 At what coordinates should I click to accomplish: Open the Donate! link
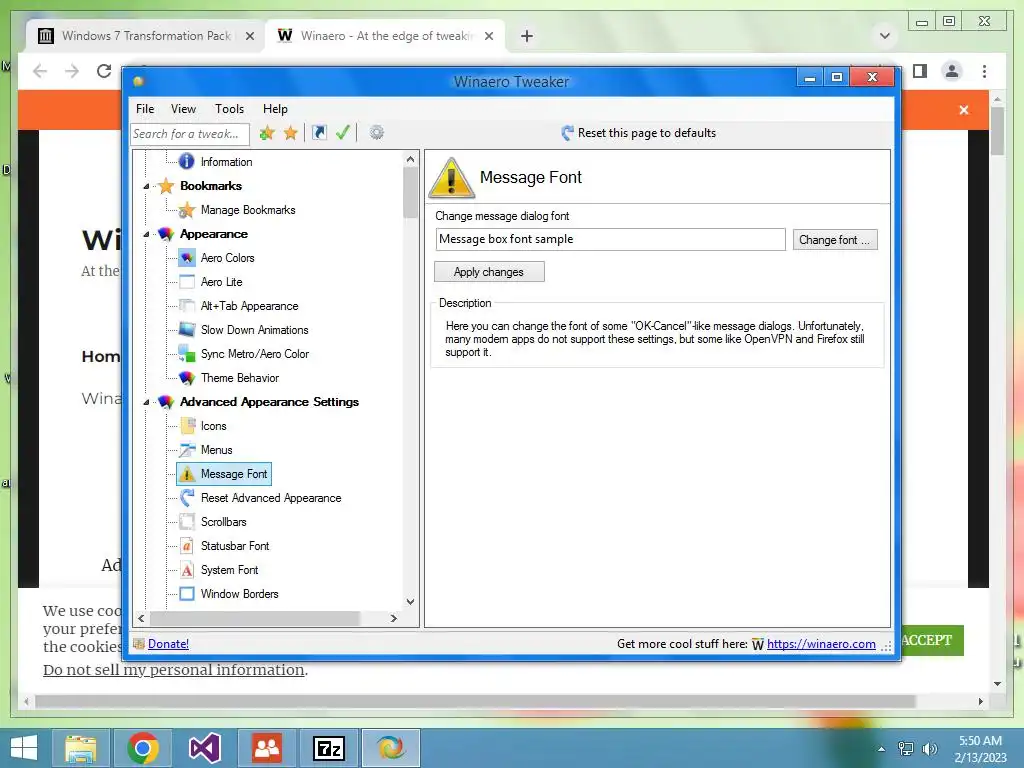pos(168,644)
